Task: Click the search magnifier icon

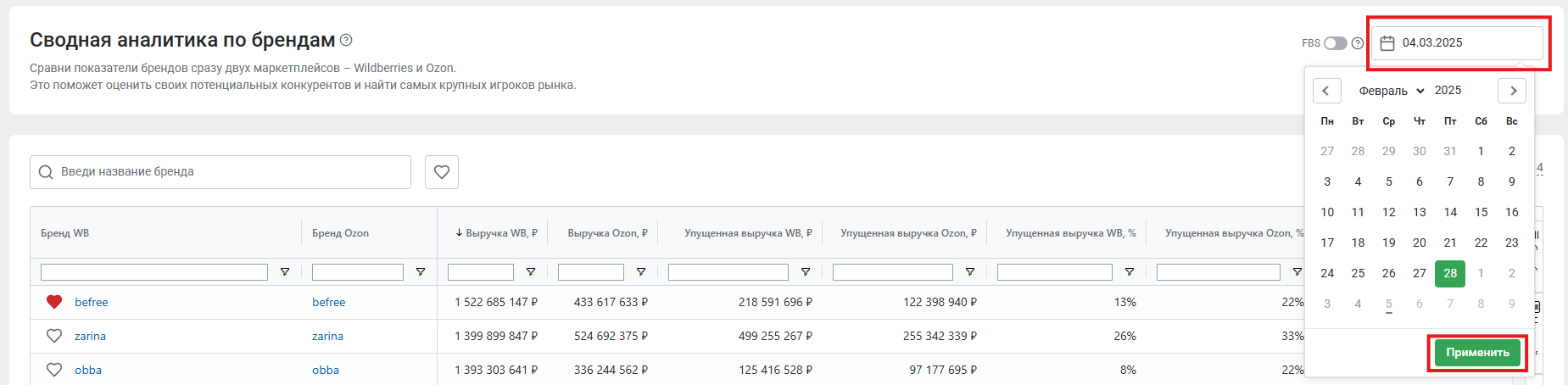Action: [x=46, y=172]
